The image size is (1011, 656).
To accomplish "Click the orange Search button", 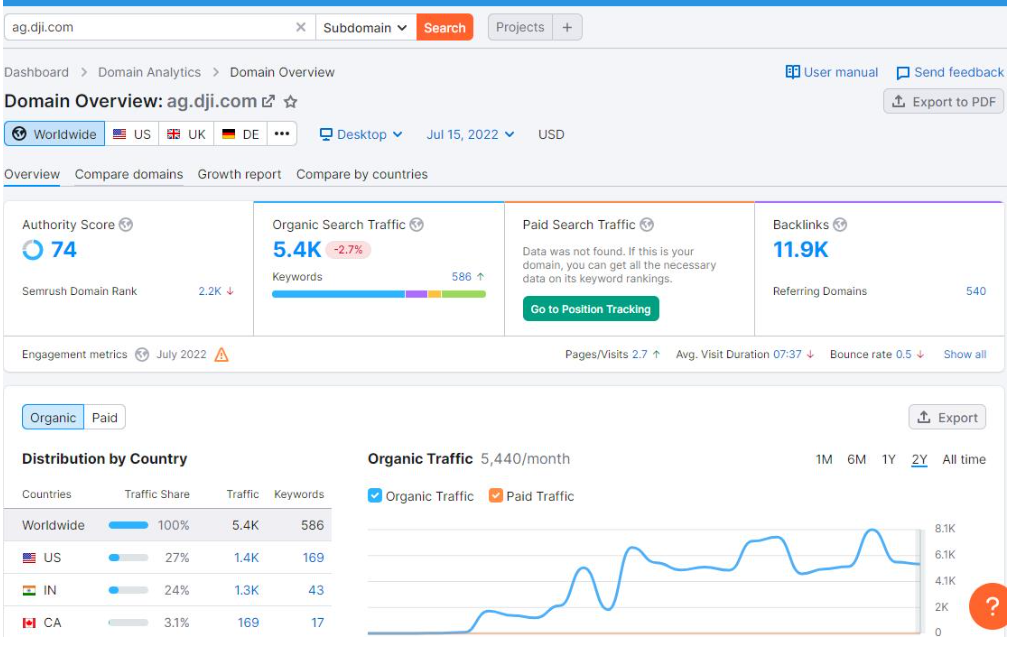I will pos(444,27).
